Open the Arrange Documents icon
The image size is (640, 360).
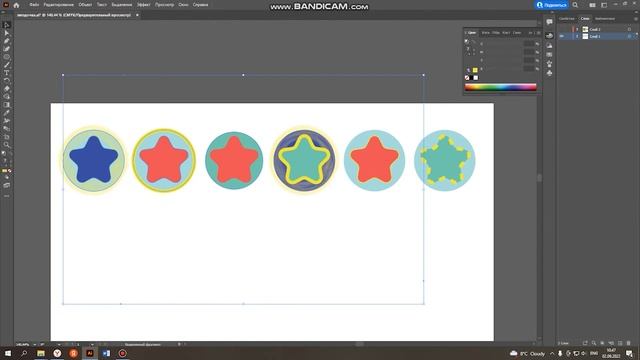[592, 5]
